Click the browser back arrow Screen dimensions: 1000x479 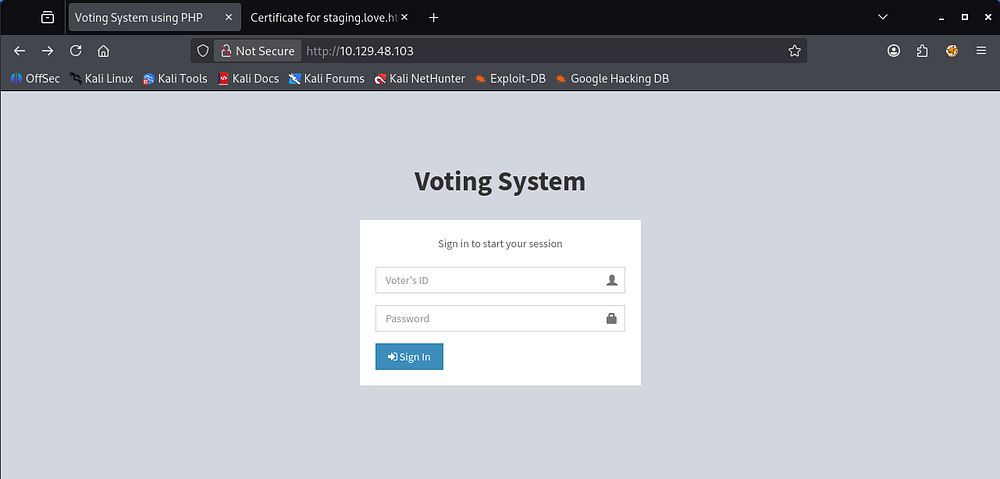click(19, 51)
